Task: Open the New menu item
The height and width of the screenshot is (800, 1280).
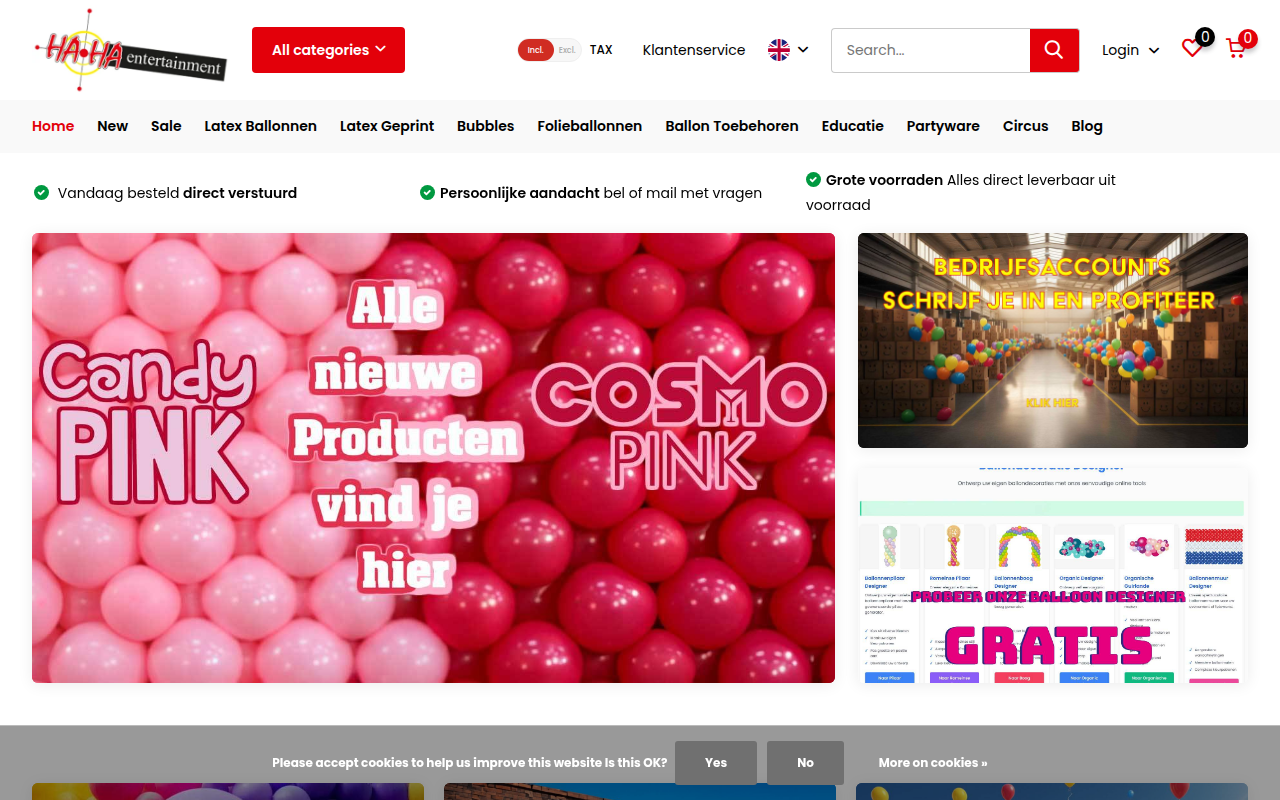Action: [x=112, y=126]
